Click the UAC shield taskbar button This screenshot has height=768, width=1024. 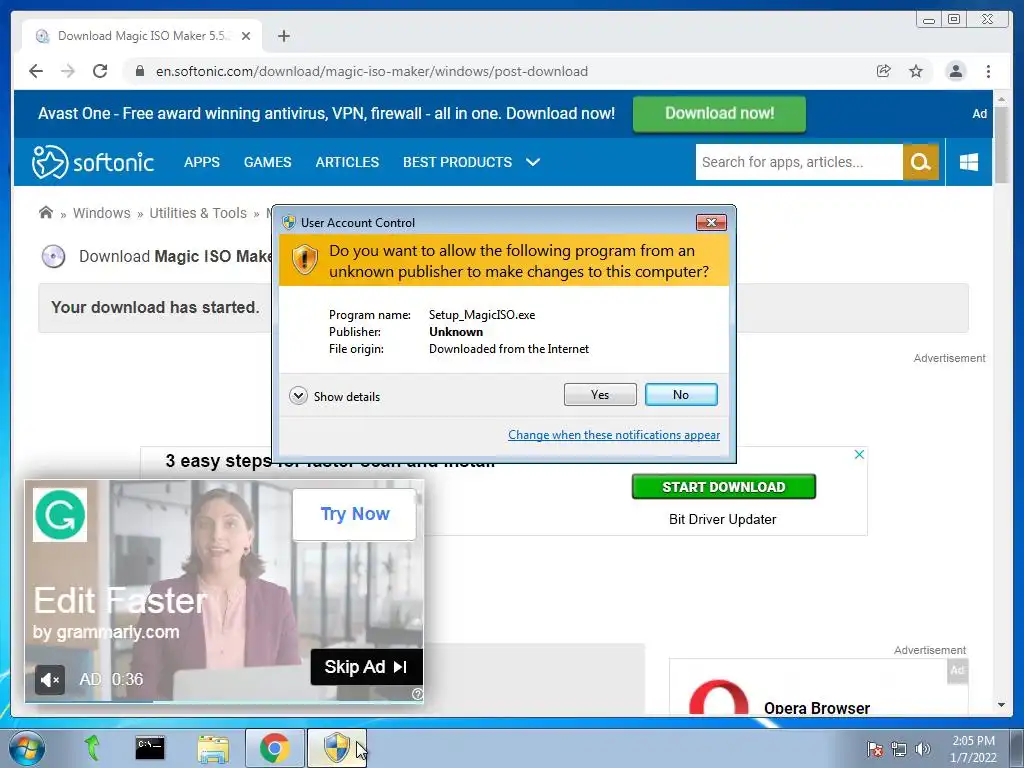337,748
